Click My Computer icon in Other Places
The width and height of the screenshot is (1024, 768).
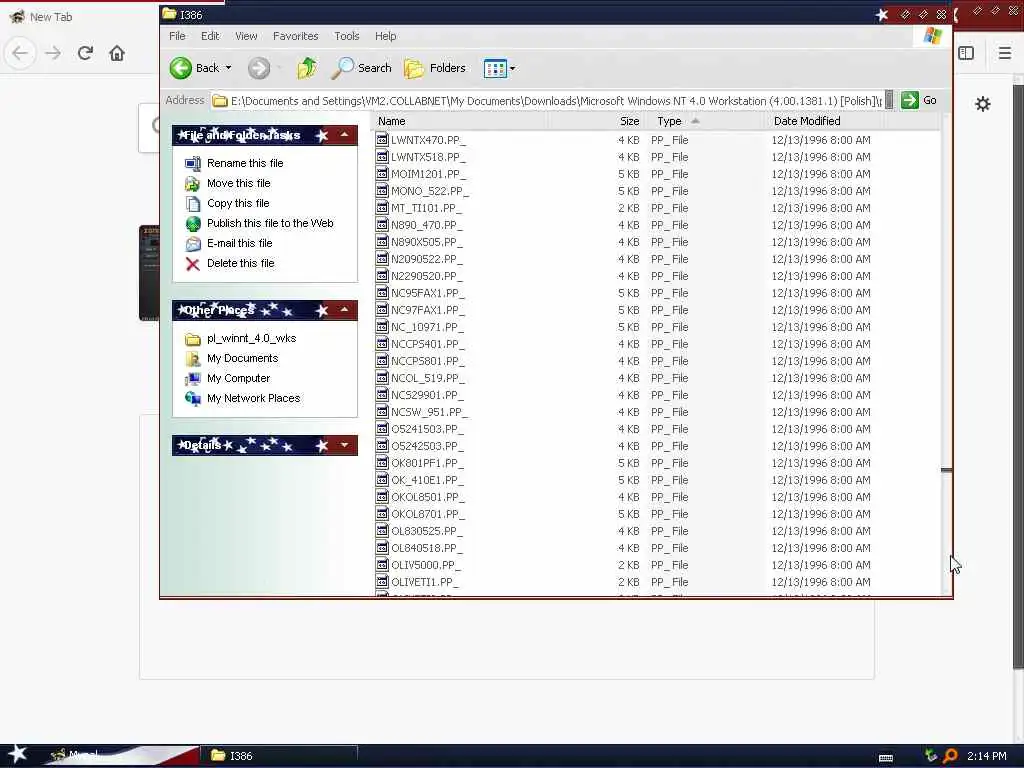coord(193,379)
